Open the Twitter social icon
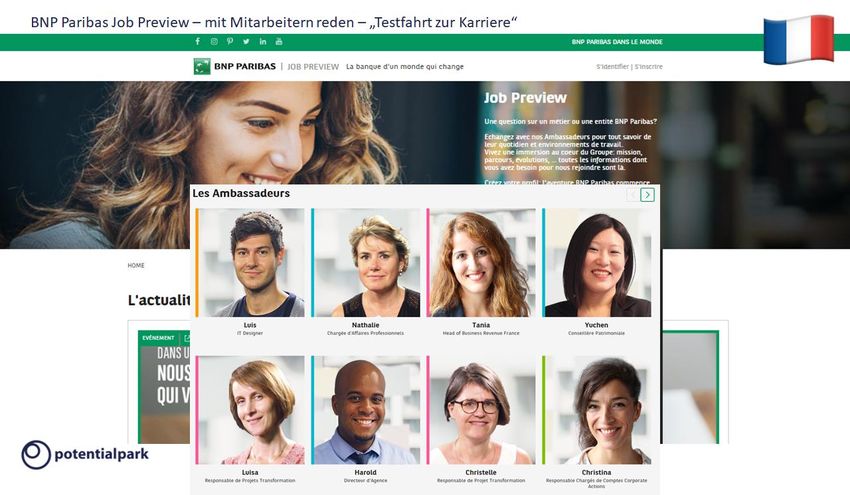Screen dimensions: 850x495 (x=246, y=41)
